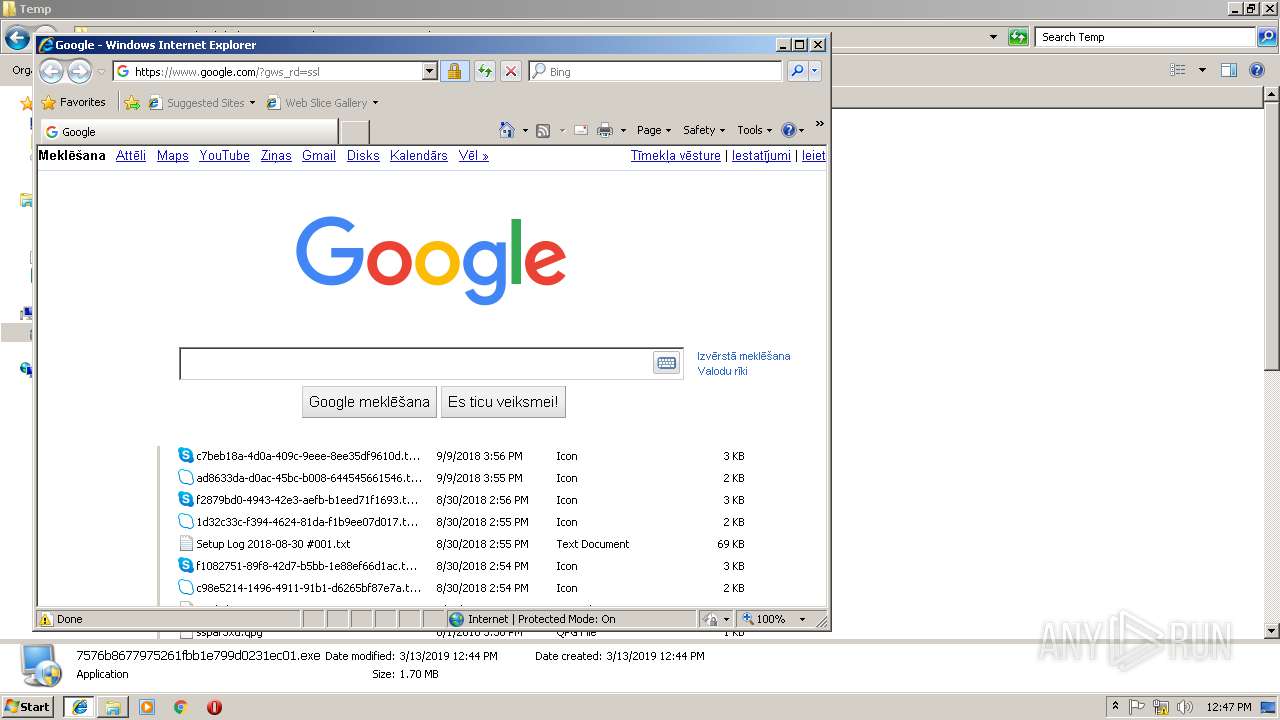Open the Favorites menu button

pyautogui.click(x=73, y=102)
